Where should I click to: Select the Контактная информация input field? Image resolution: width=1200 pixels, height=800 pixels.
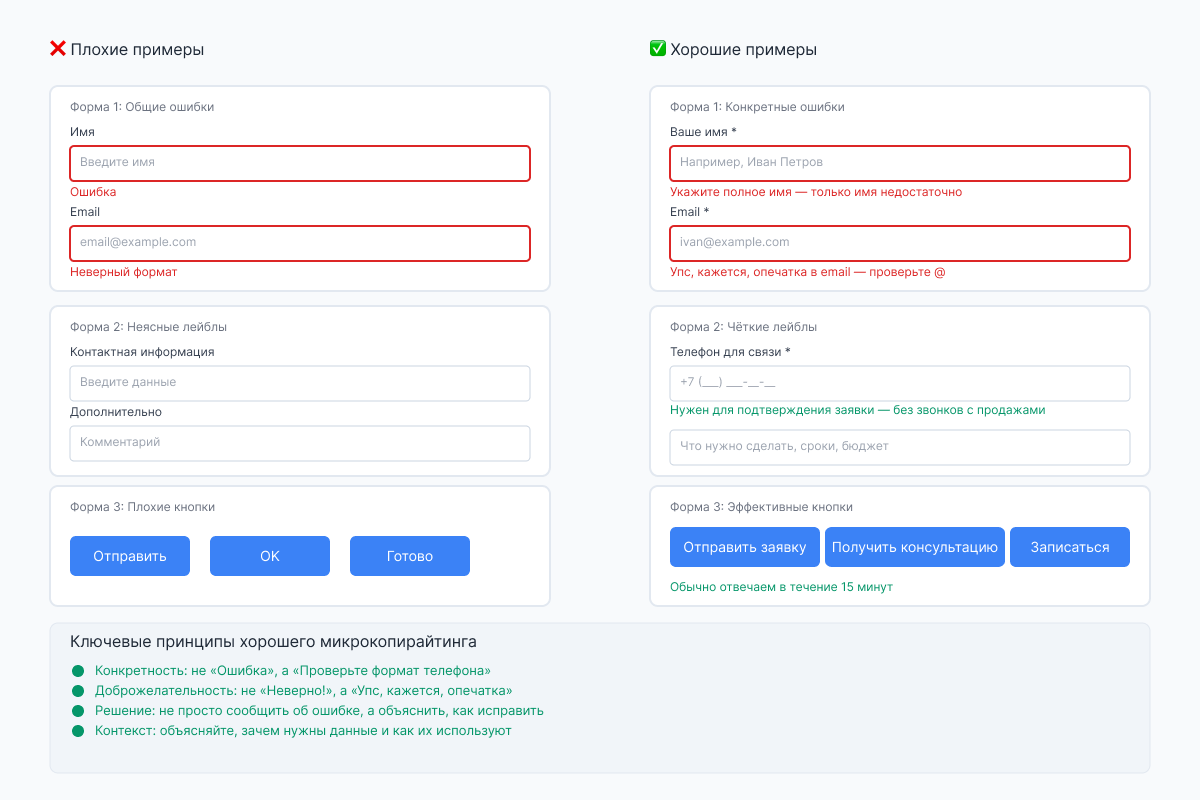click(300, 383)
